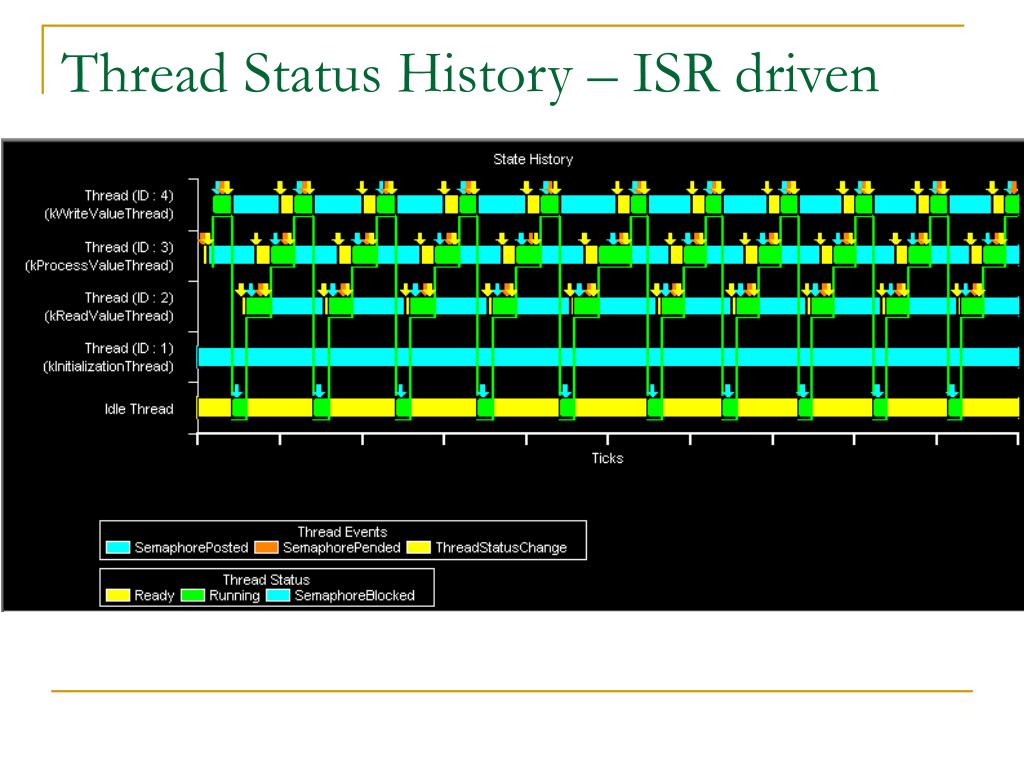Image resolution: width=1024 pixels, height=768 pixels.
Task: Click the ThreadStatusChange yellow legend swatch
Action: 419,547
